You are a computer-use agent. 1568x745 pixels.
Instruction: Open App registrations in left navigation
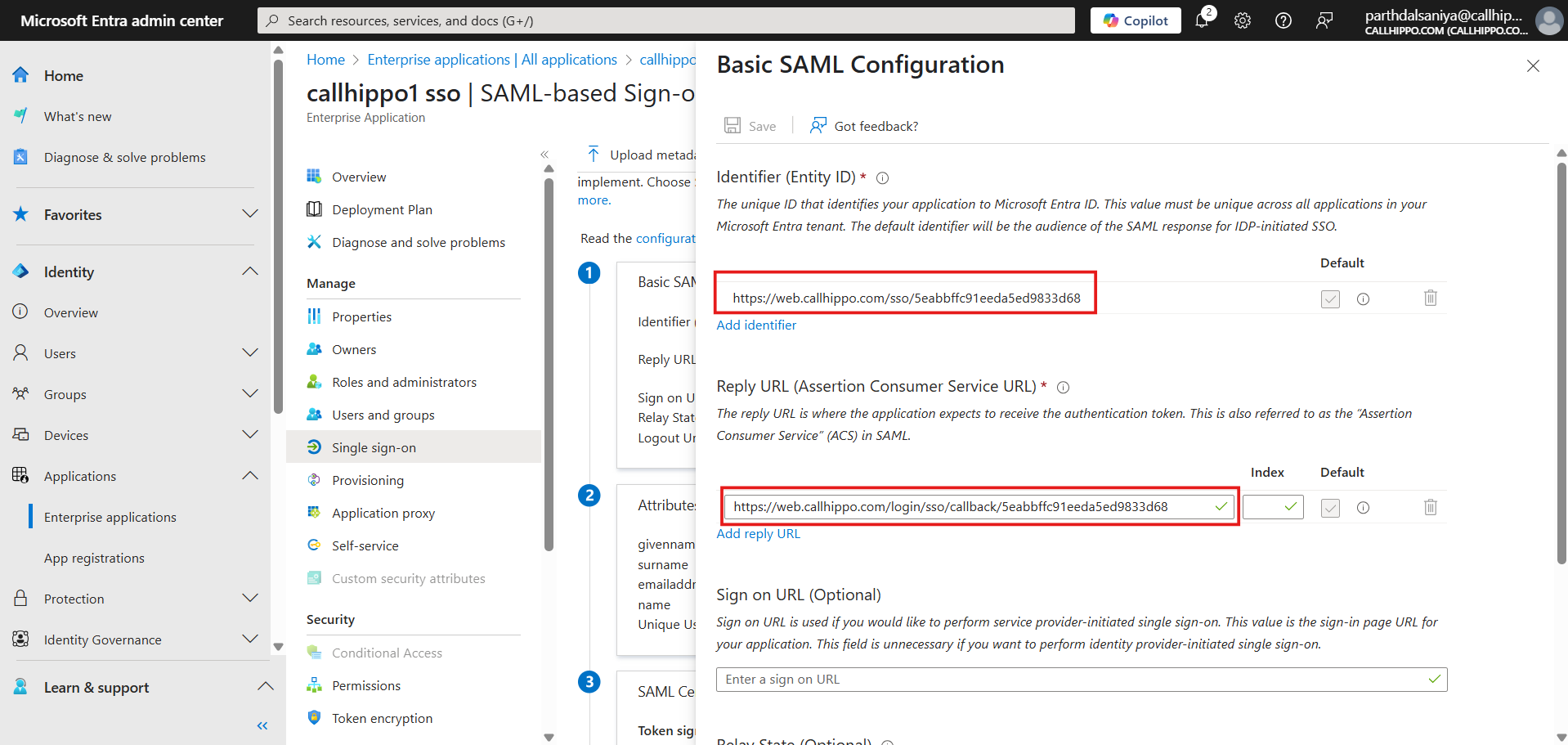[94, 558]
